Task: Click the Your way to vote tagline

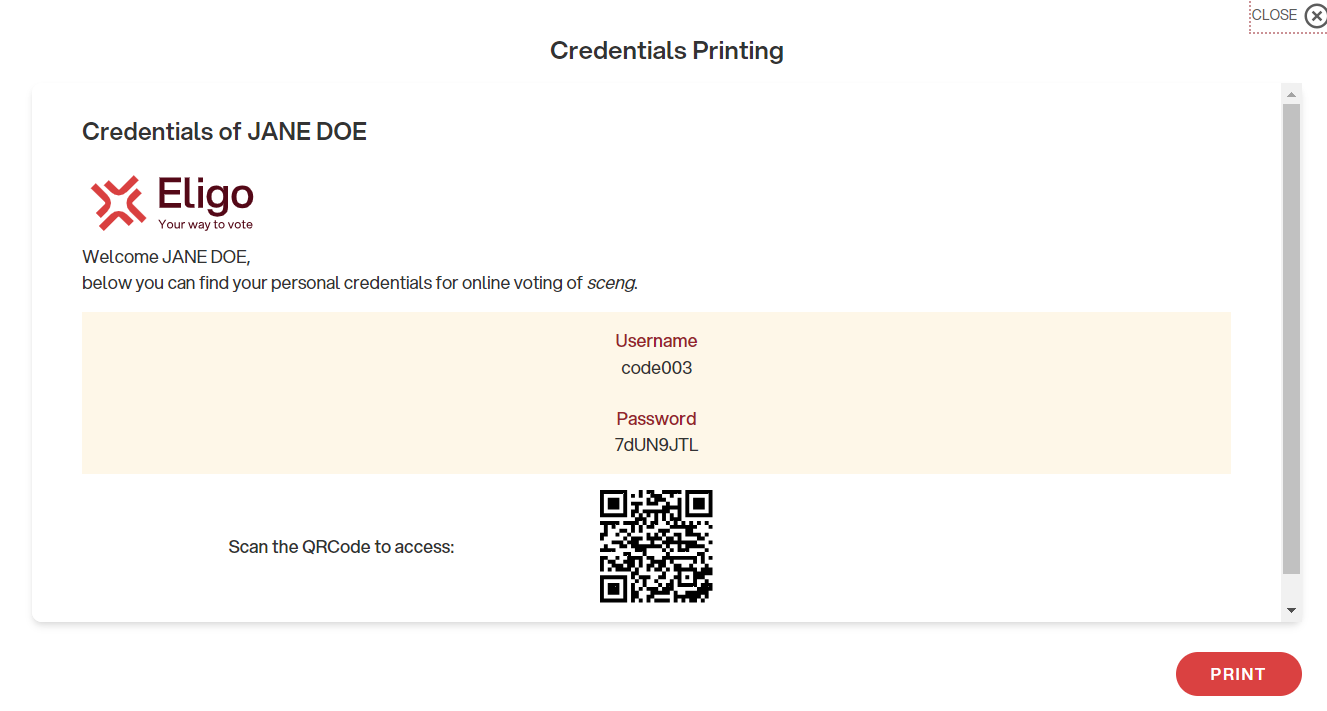Action: point(206,224)
